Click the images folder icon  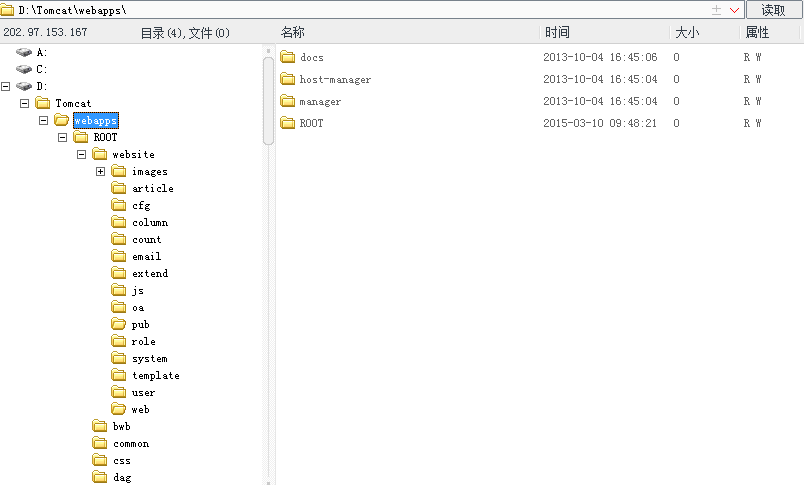pos(118,170)
